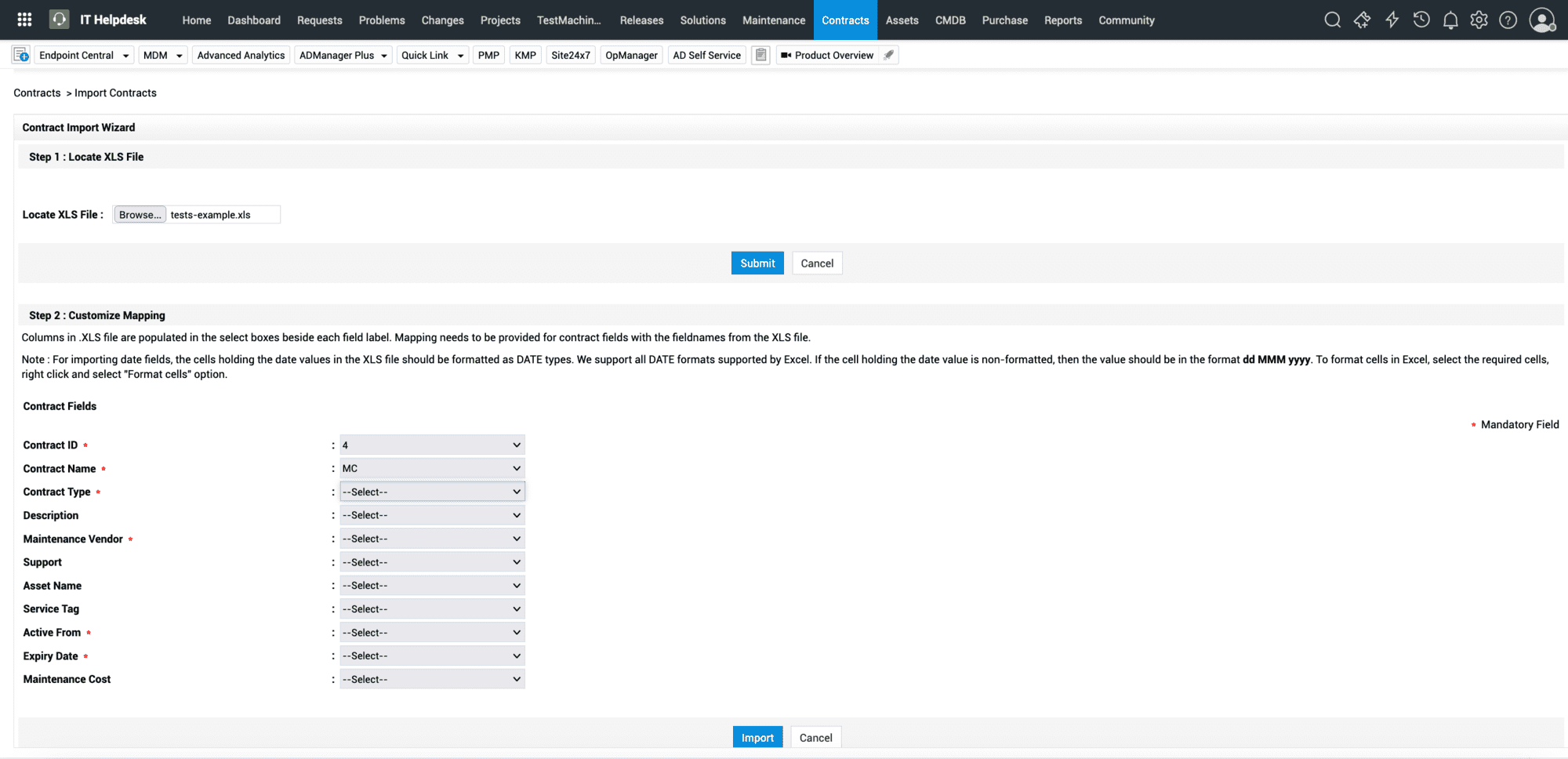The width and height of the screenshot is (1568, 759).
Task: Open the Maintenance Cost mapping dropdown
Action: [432, 679]
